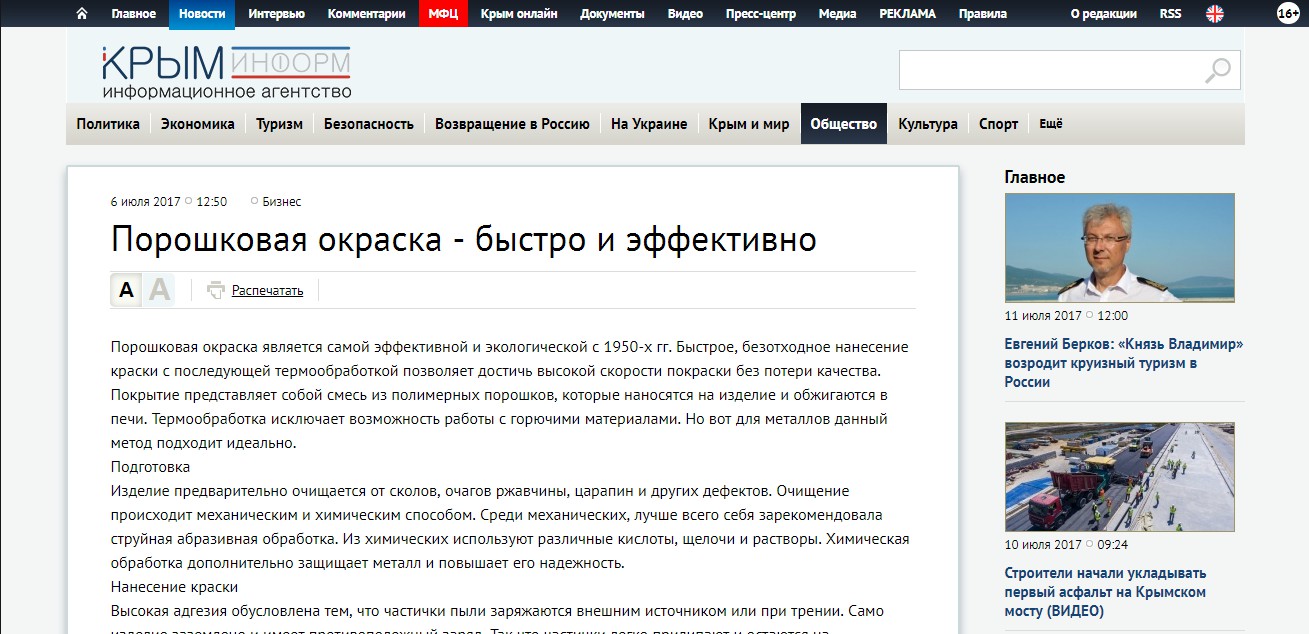
Task: Select normal font size A button
Action: pyautogui.click(x=126, y=290)
